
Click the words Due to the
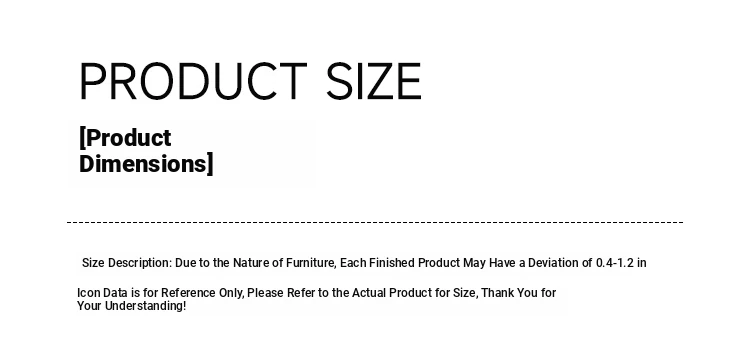point(203,263)
